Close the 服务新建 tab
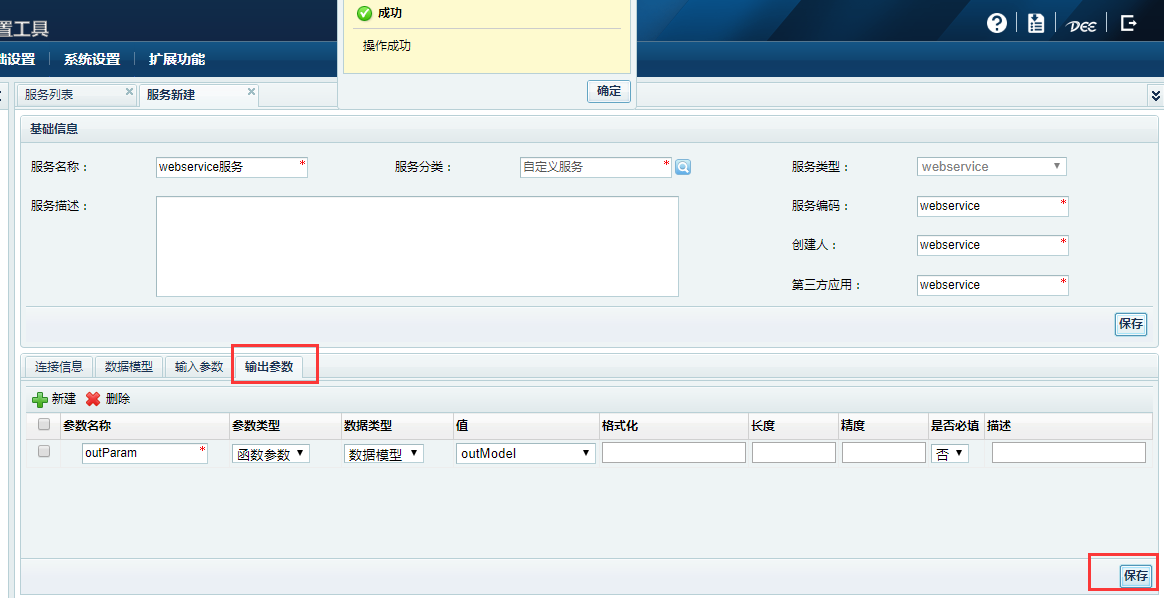 tap(251, 92)
